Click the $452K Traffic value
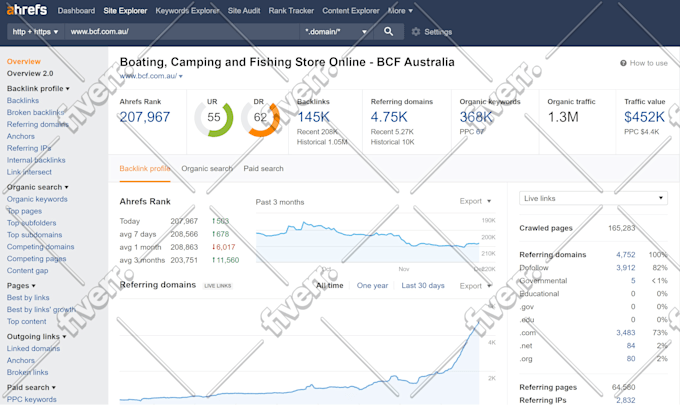The height and width of the screenshot is (405, 680). 644,117
